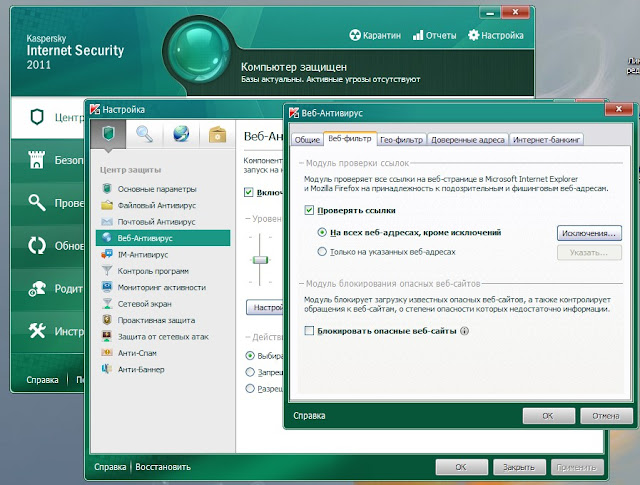Viewport: 640px width, 485px height.
Task: Click Центр защиты heading in settings list
Action: pos(131,170)
